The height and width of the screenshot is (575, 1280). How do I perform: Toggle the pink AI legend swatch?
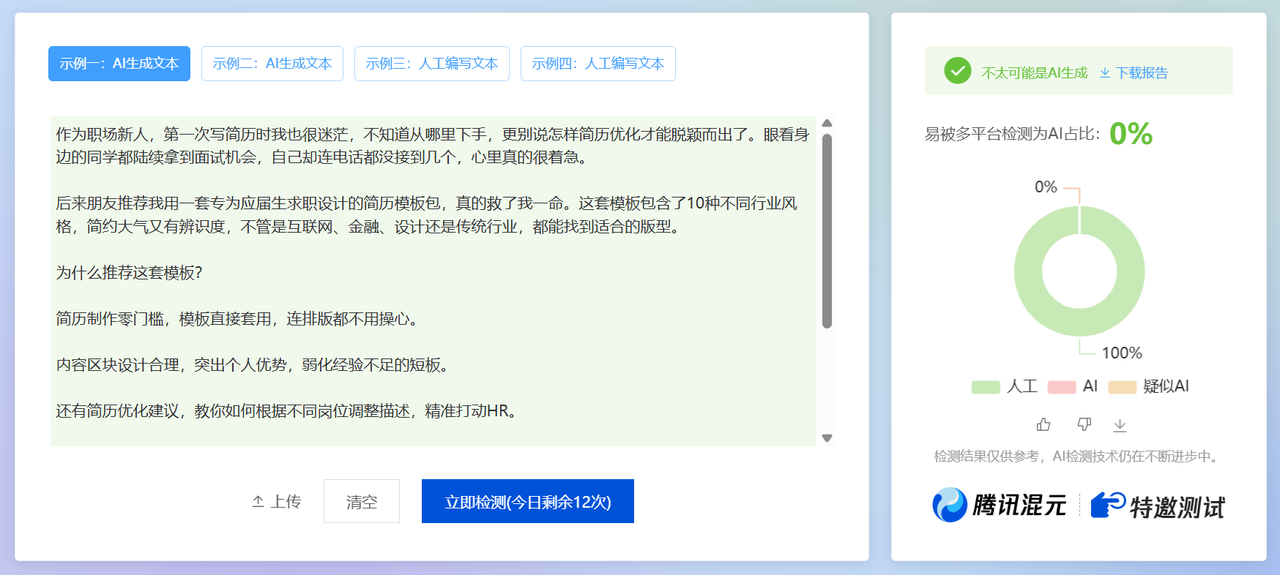point(1061,387)
